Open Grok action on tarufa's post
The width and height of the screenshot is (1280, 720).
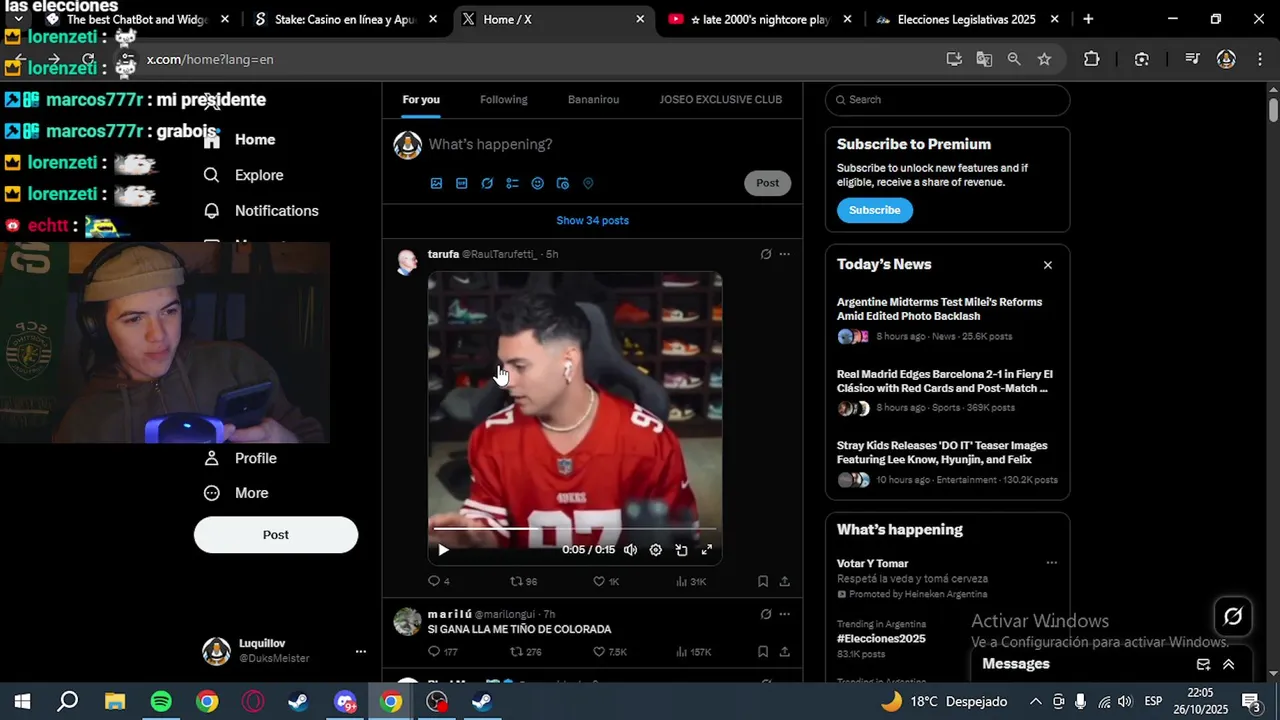tap(766, 254)
